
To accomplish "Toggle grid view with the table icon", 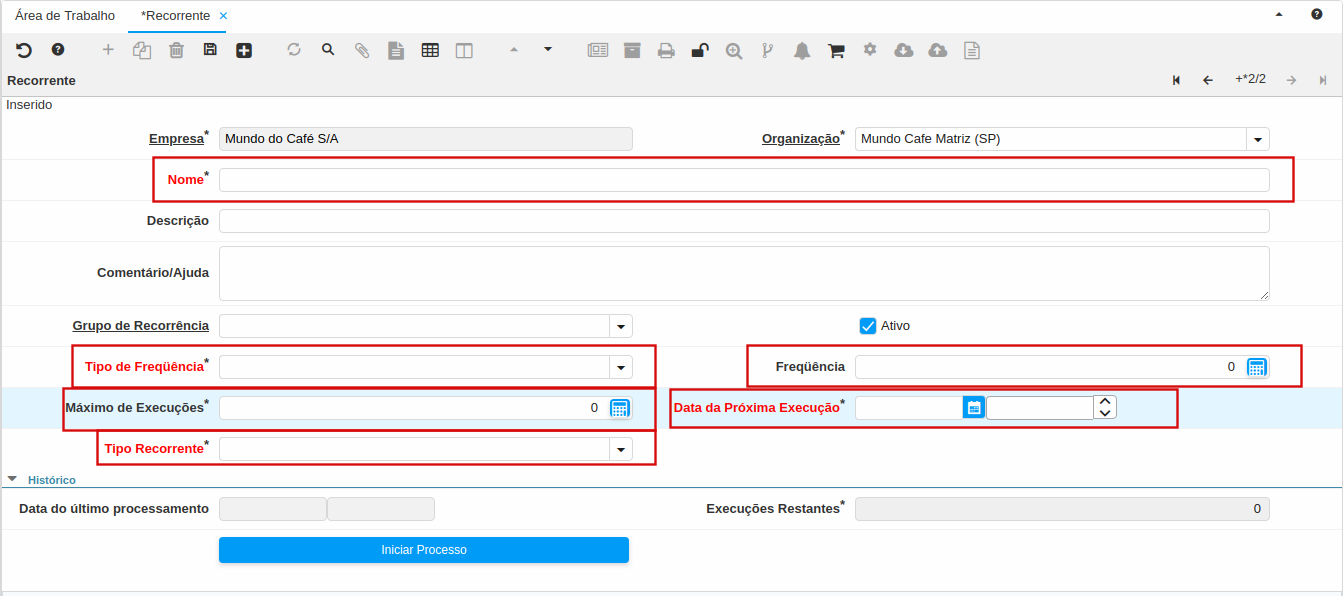I will 430,50.
